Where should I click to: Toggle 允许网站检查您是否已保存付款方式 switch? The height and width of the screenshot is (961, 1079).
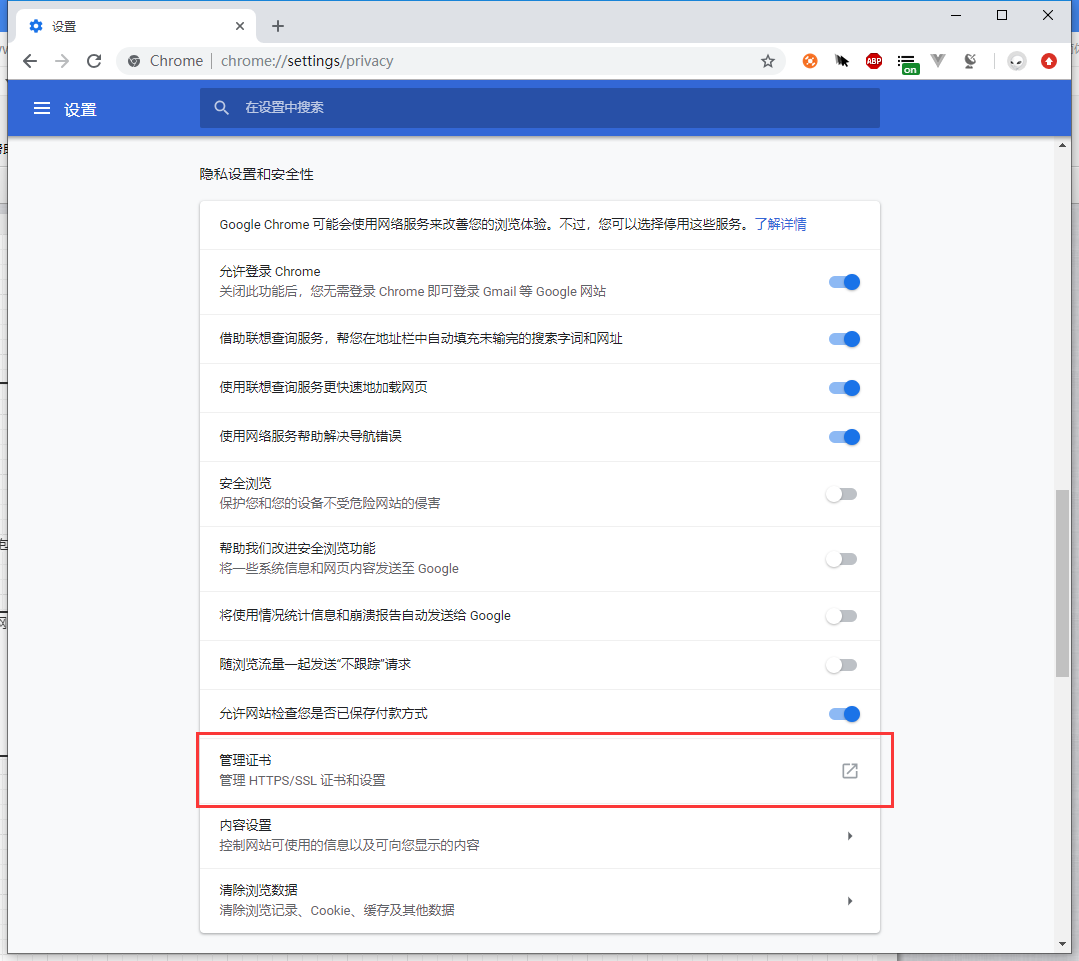pyautogui.click(x=844, y=714)
